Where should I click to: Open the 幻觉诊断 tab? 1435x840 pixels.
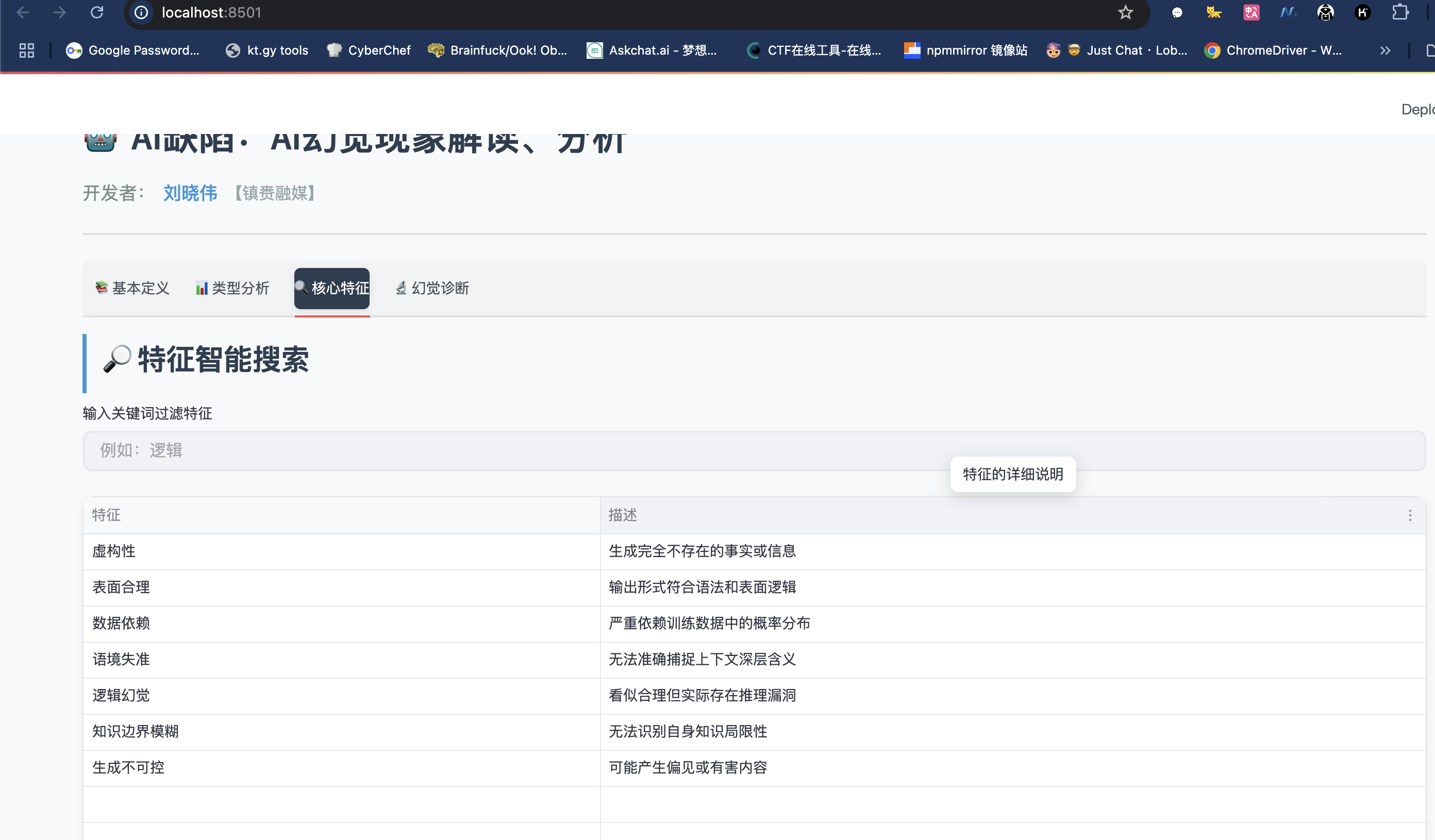coord(432,288)
